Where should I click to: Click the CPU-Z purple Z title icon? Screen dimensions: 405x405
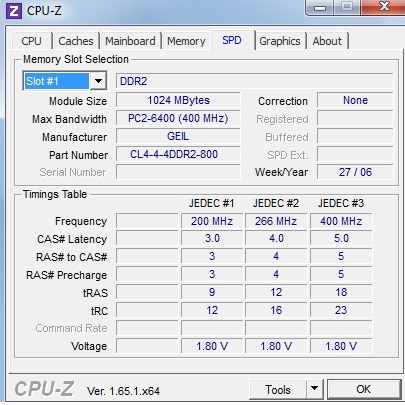(x=14, y=11)
